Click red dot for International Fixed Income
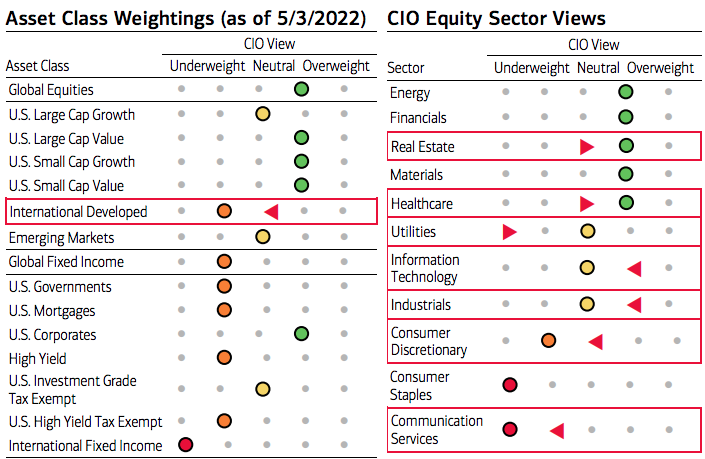 pos(186,445)
